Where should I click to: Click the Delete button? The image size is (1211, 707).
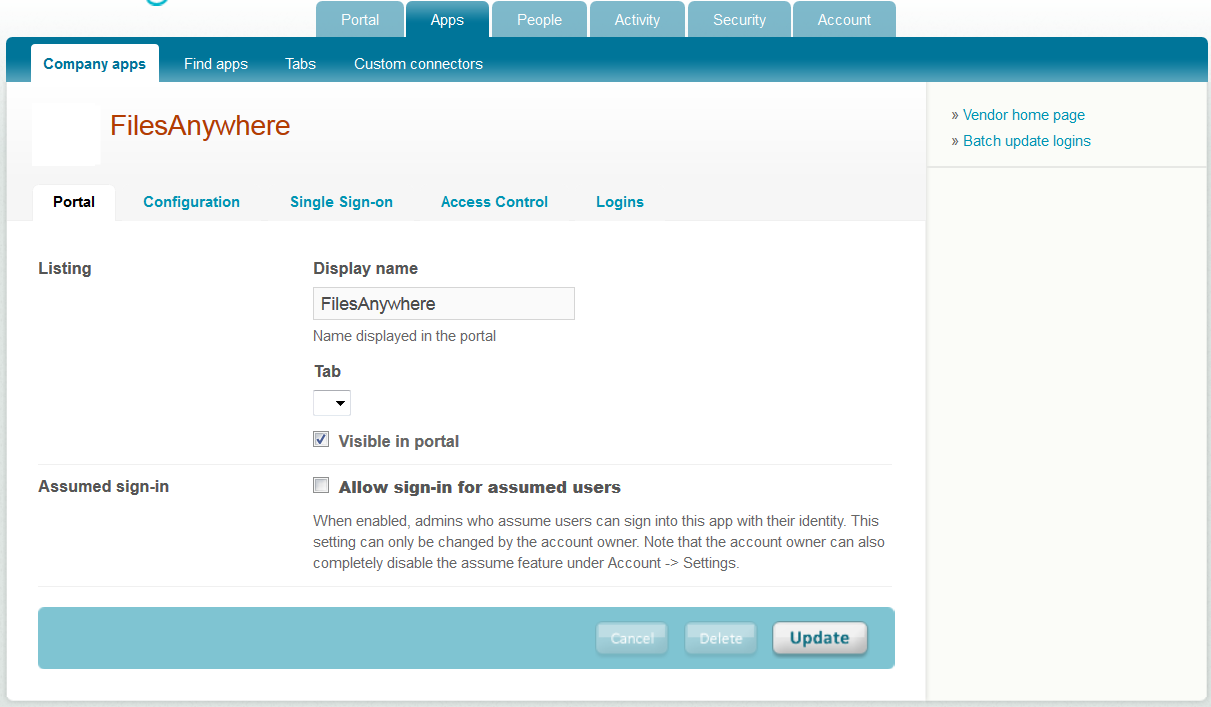[x=721, y=638]
